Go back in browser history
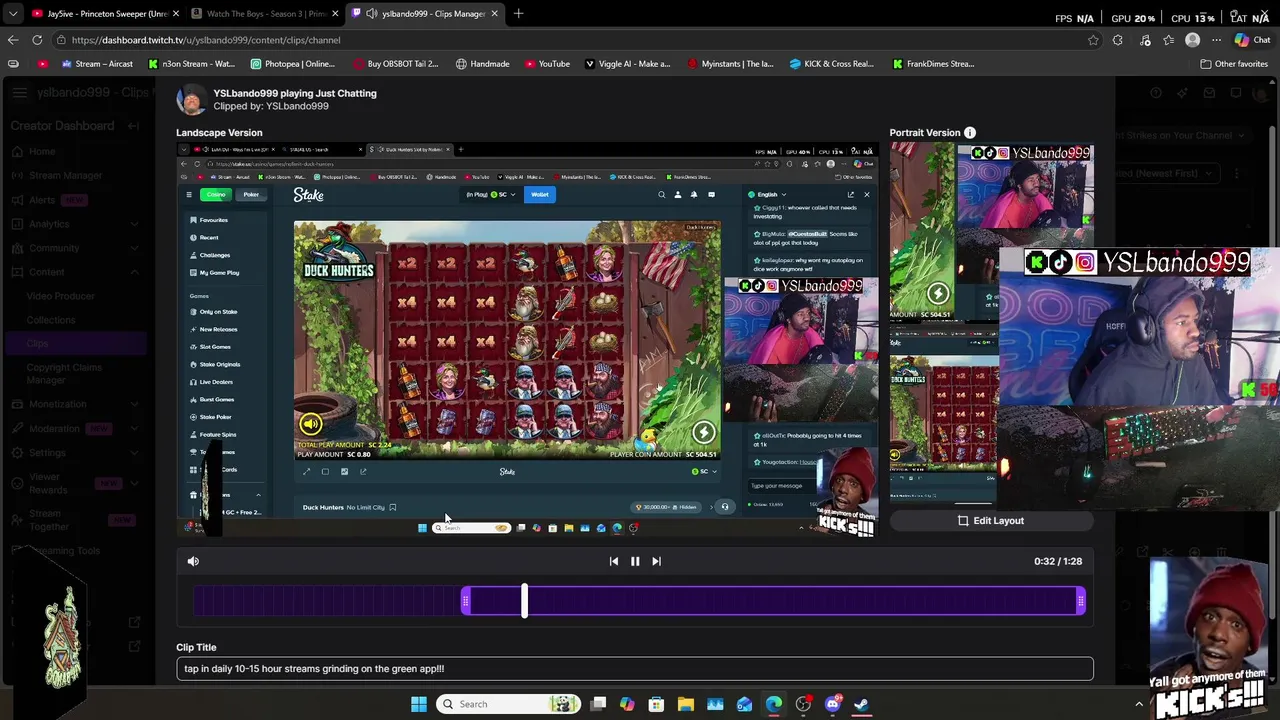Image resolution: width=1280 pixels, height=720 pixels. pyautogui.click(x=13, y=40)
